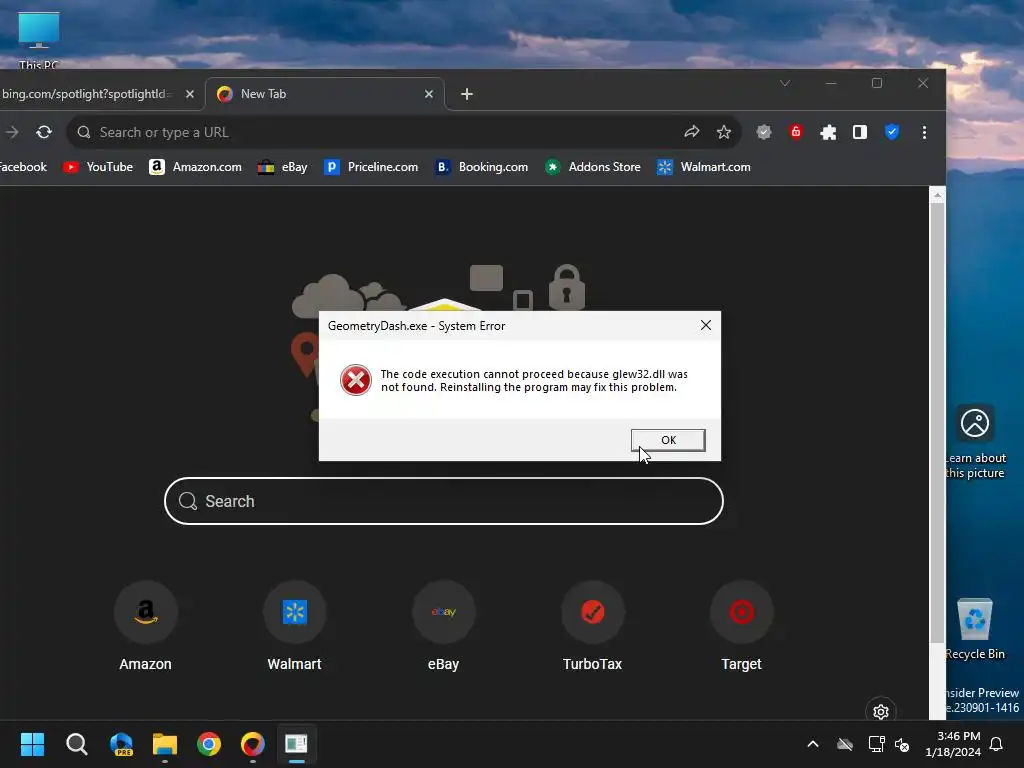Open the eBay shortcut tile
Screen dimensions: 1024x768
(x=443, y=626)
